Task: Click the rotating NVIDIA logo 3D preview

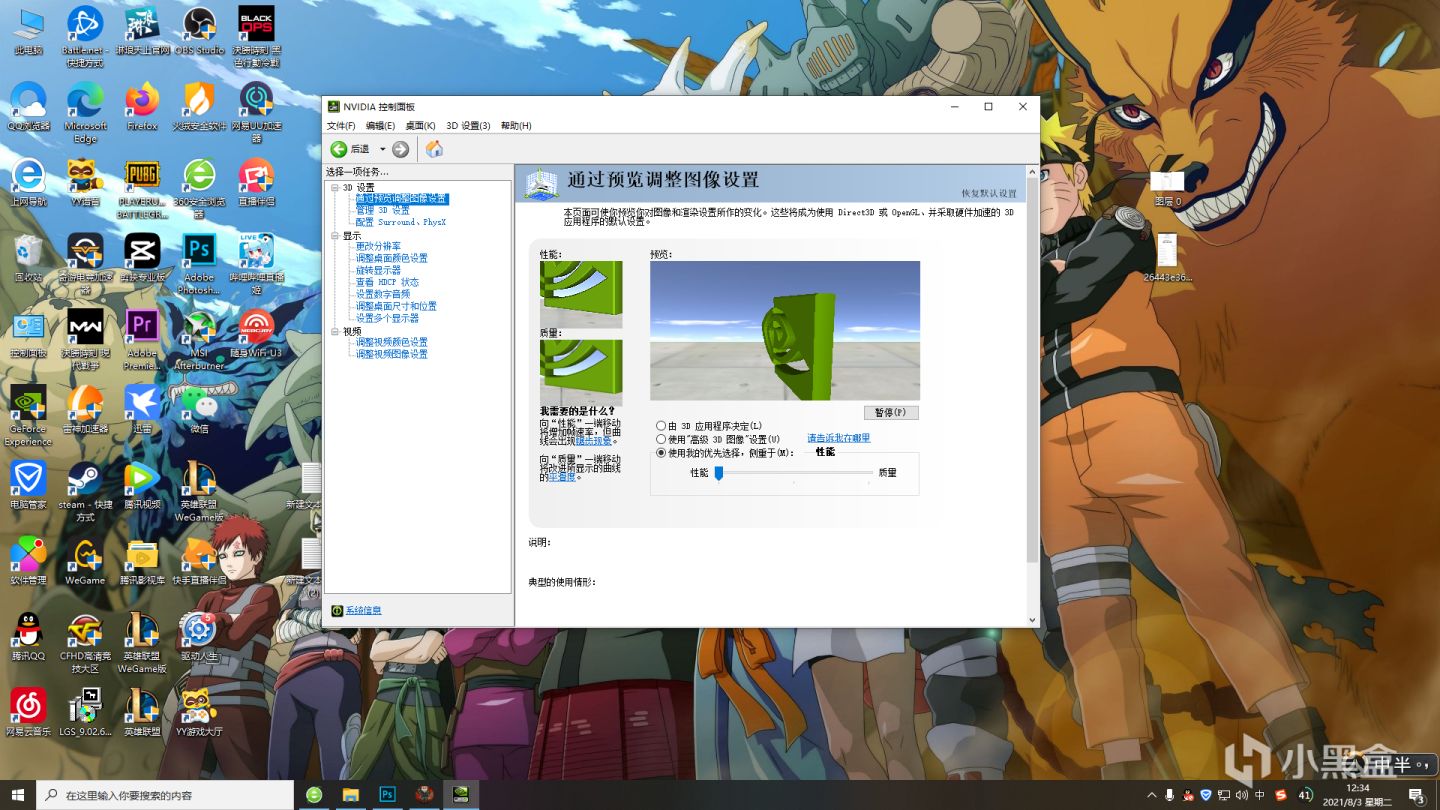Action: click(785, 331)
